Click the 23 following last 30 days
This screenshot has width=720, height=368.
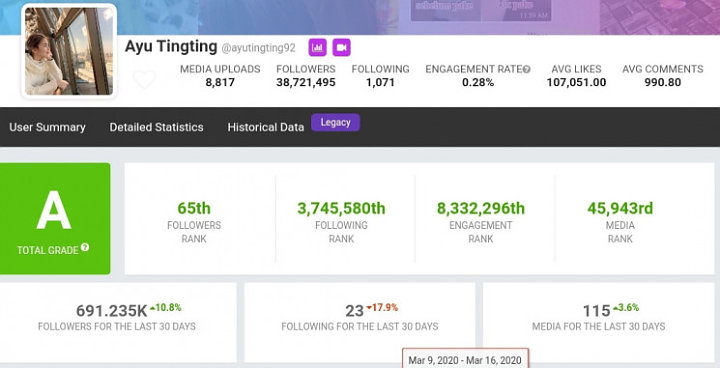[354, 311]
